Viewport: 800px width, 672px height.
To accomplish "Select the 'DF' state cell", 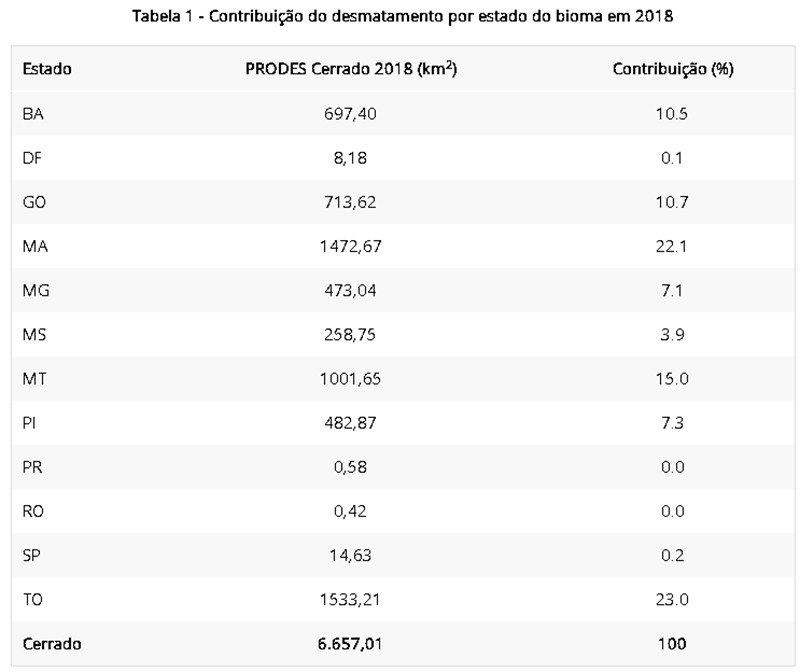I will click(x=31, y=158).
